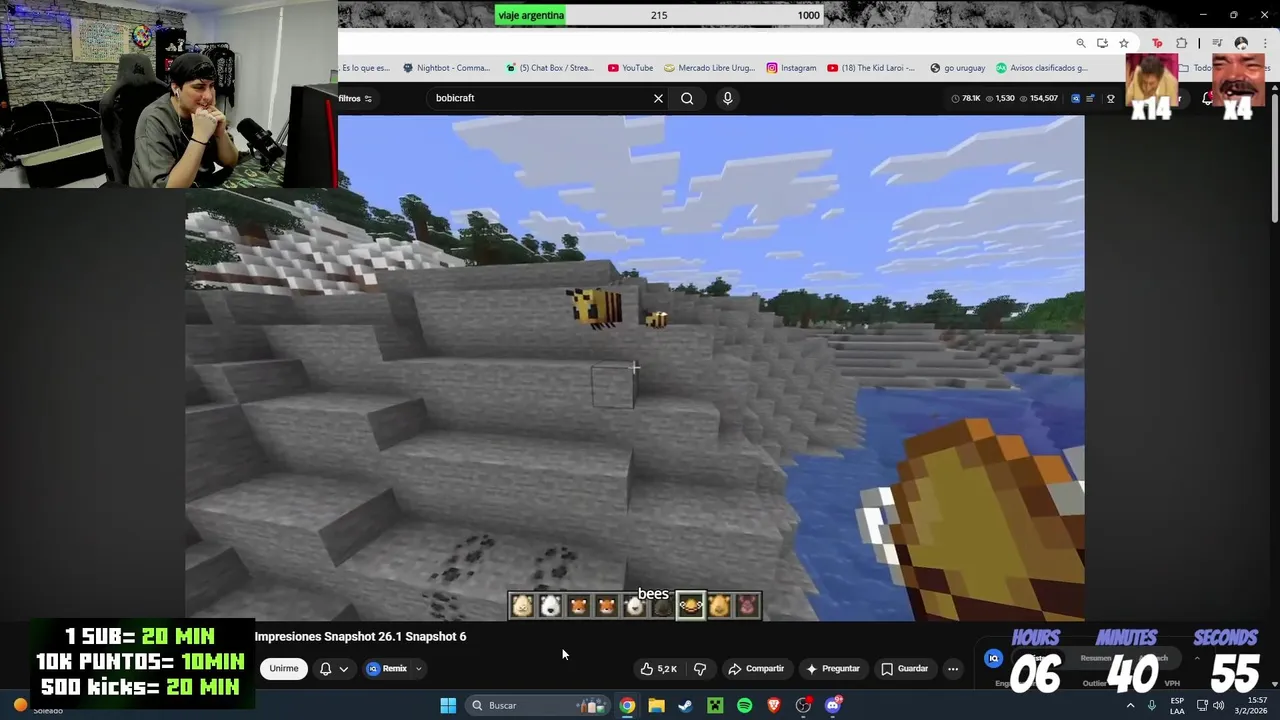
Task: Open the Instagram bookmark
Action: (x=791, y=68)
